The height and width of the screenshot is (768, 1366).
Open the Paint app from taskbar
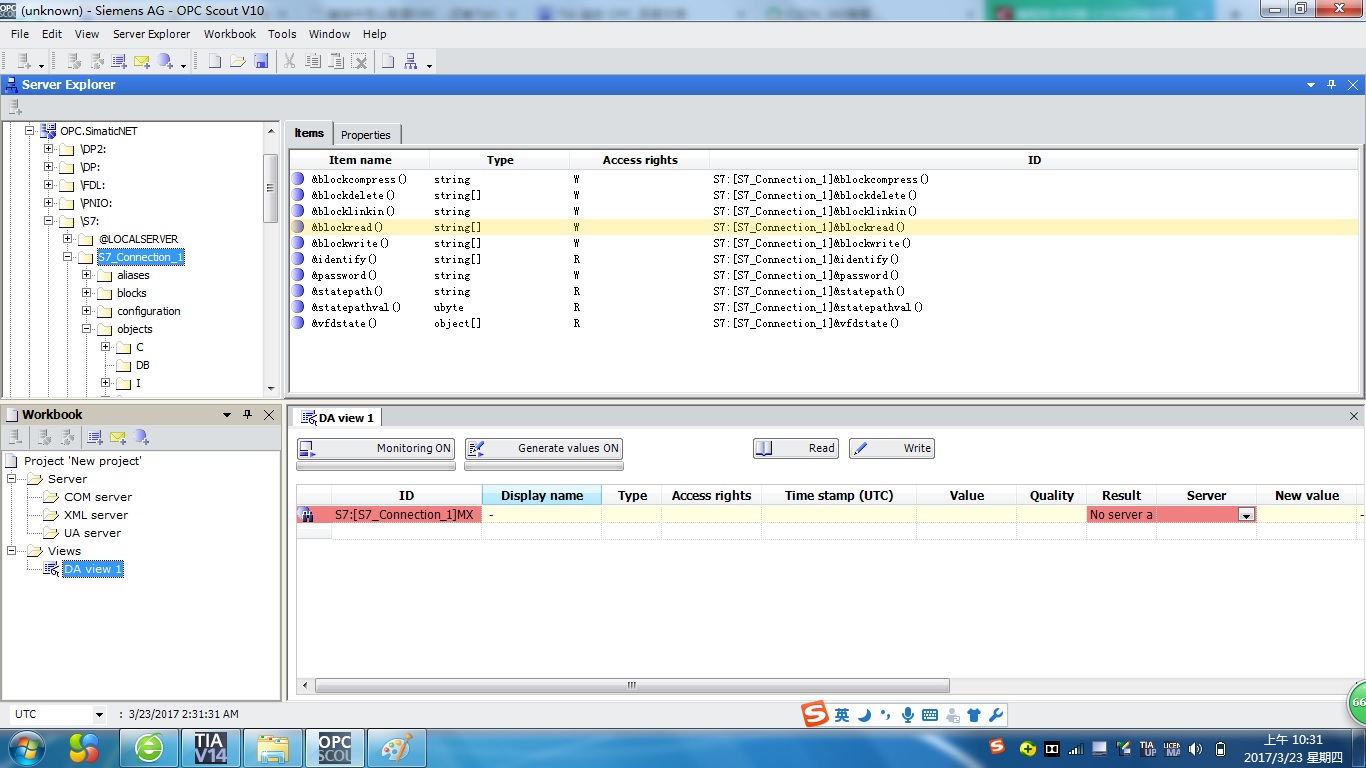tap(396, 748)
